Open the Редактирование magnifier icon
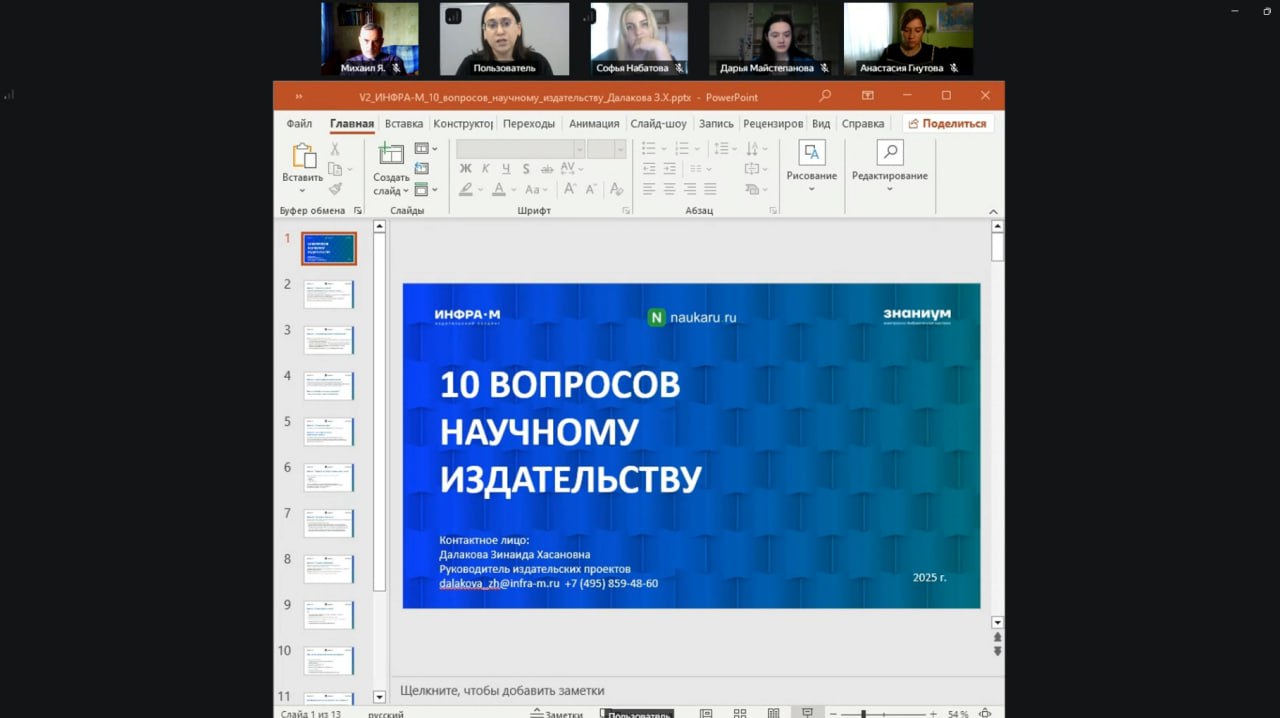Screen dimensions: 1280x718 [x=889, y=153]
